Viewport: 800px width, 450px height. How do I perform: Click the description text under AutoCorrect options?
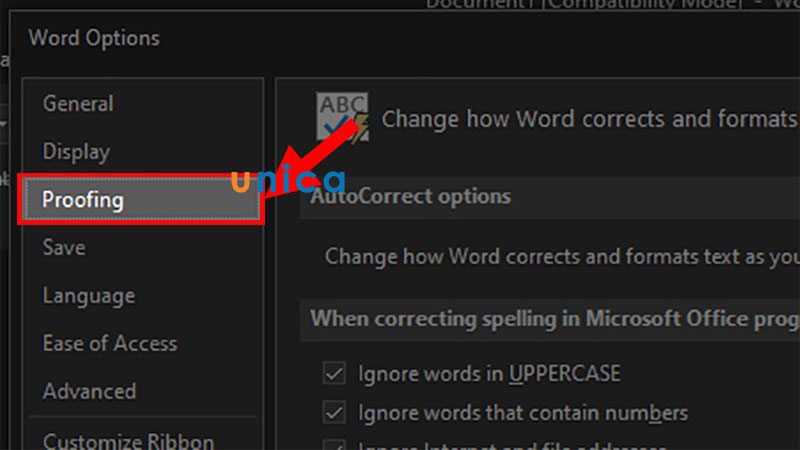pyautogui.click(x=561, y=256)
